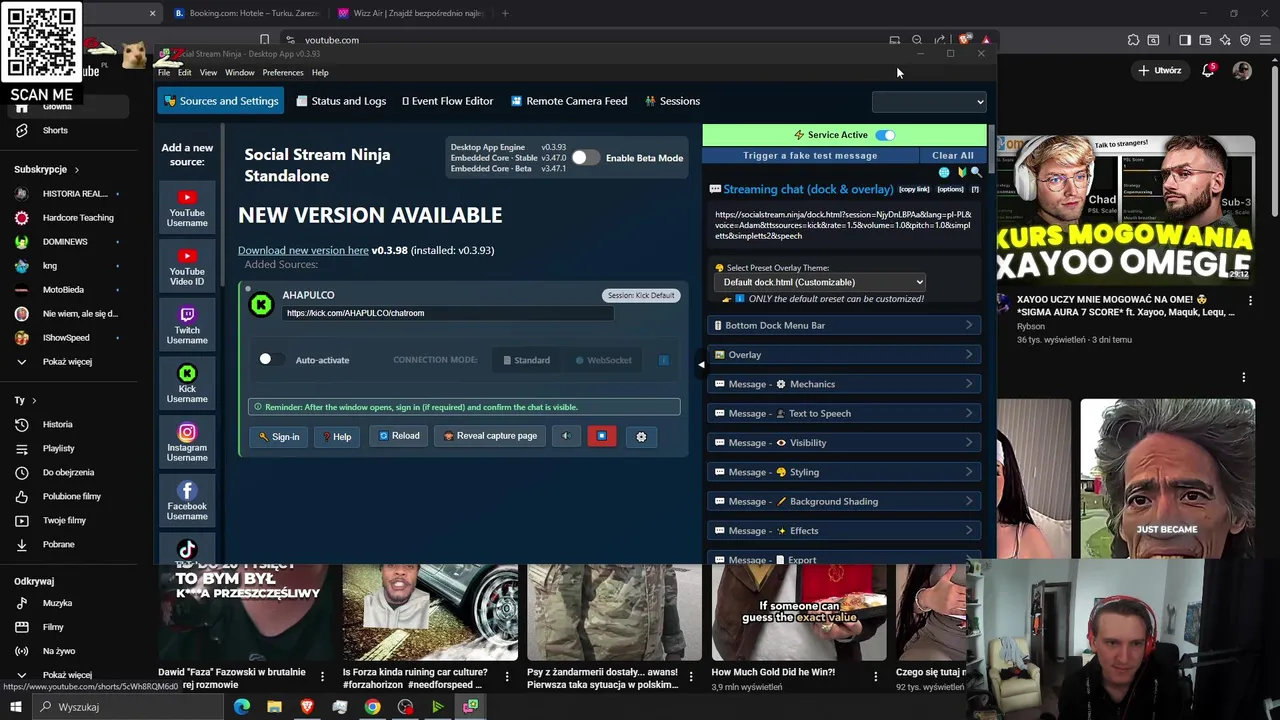This screenshot has width=1280, height=720.
Task: Expand the Bottom Dock Menu Bar section
Action: pyautogui.click(x=844, y=325)
